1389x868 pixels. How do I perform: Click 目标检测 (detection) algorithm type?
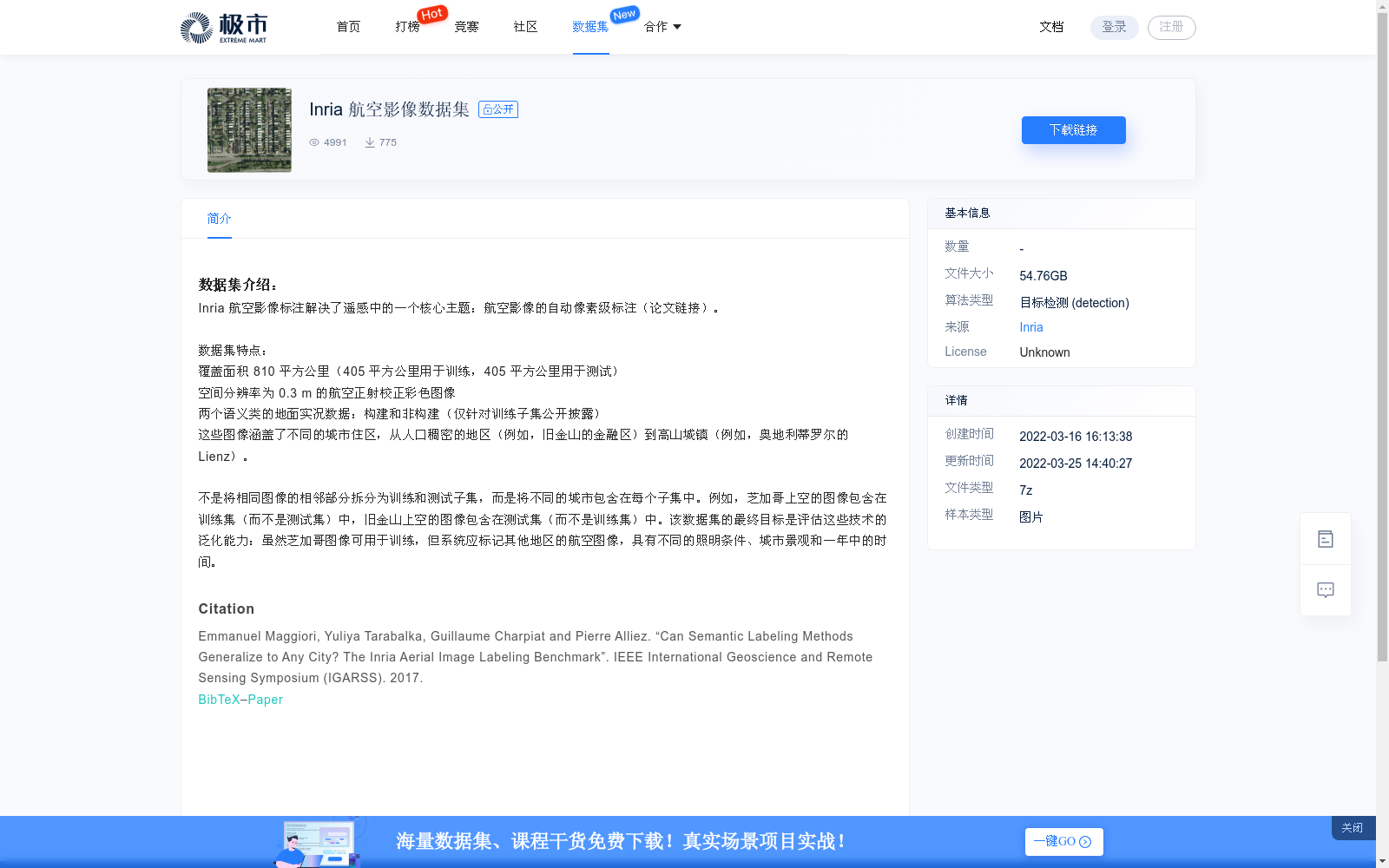click(x=1074, y=303)
